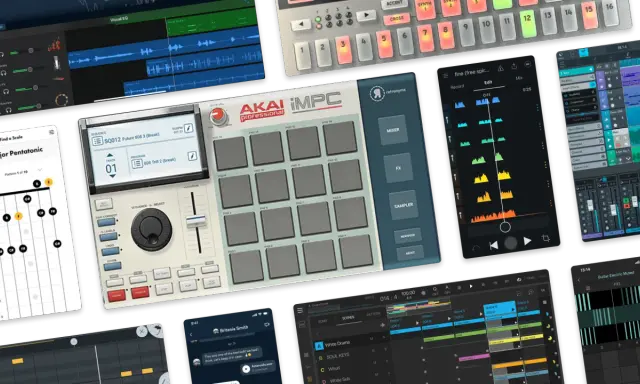
Task: Open the FX panel in iMPC
Action: pos(398,168)
